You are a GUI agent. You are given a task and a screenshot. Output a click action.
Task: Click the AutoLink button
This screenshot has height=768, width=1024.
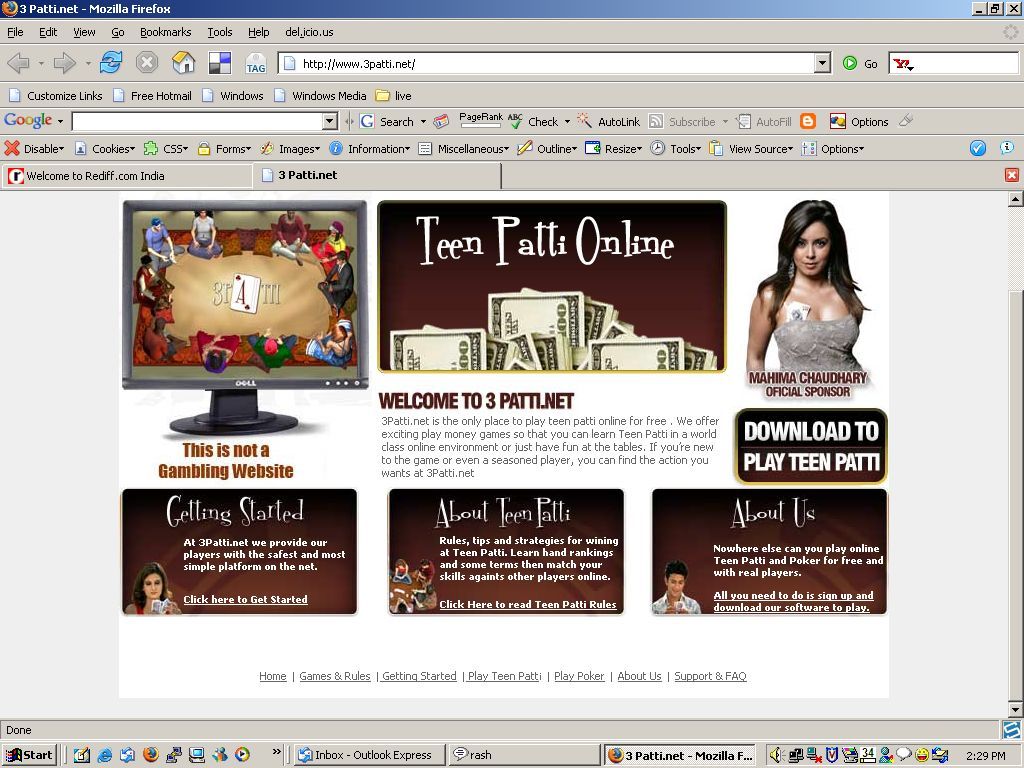click(x=609, y=121)
